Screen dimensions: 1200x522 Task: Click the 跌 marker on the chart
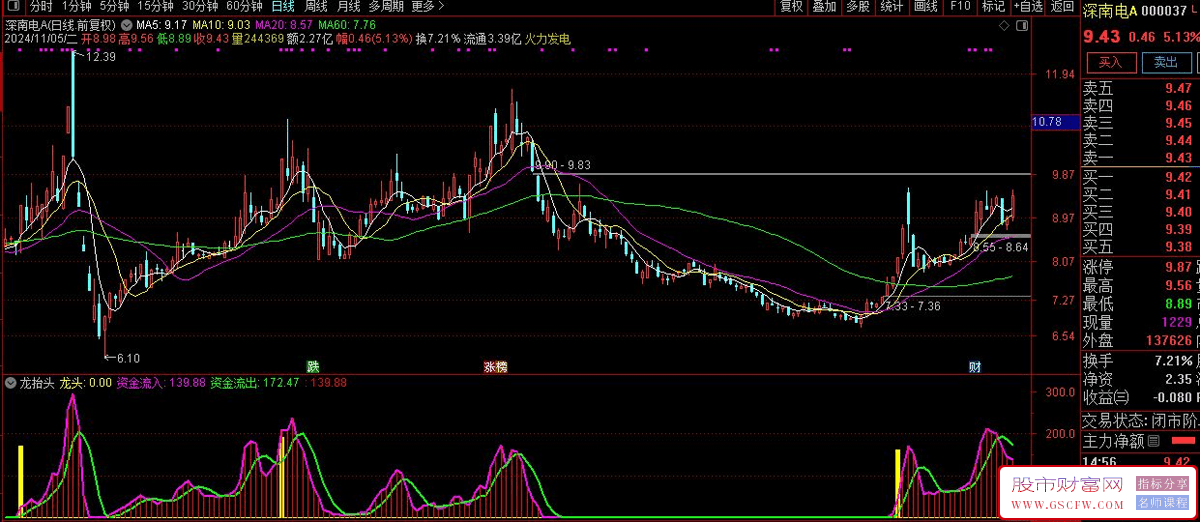pos(313,367)
